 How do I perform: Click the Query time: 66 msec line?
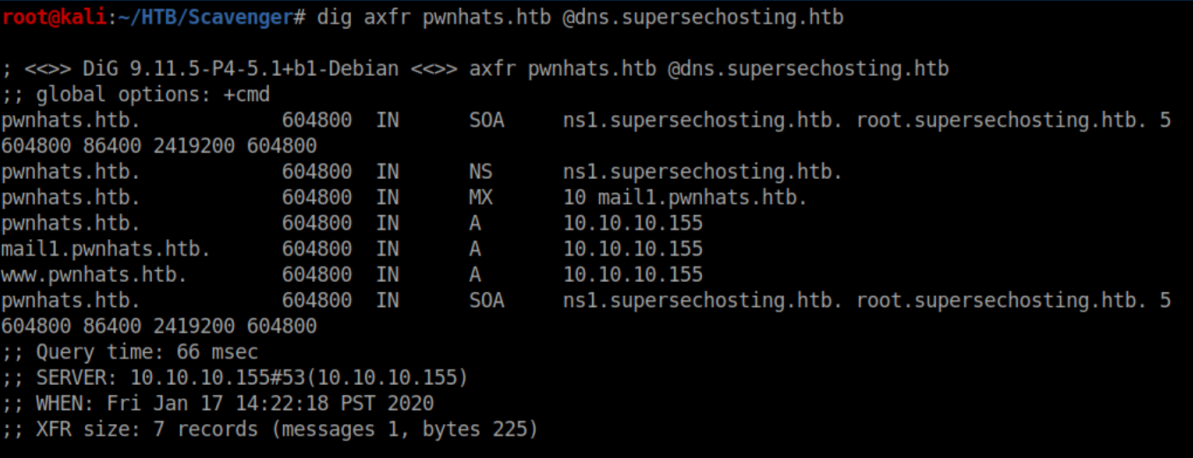pos(130,352)
